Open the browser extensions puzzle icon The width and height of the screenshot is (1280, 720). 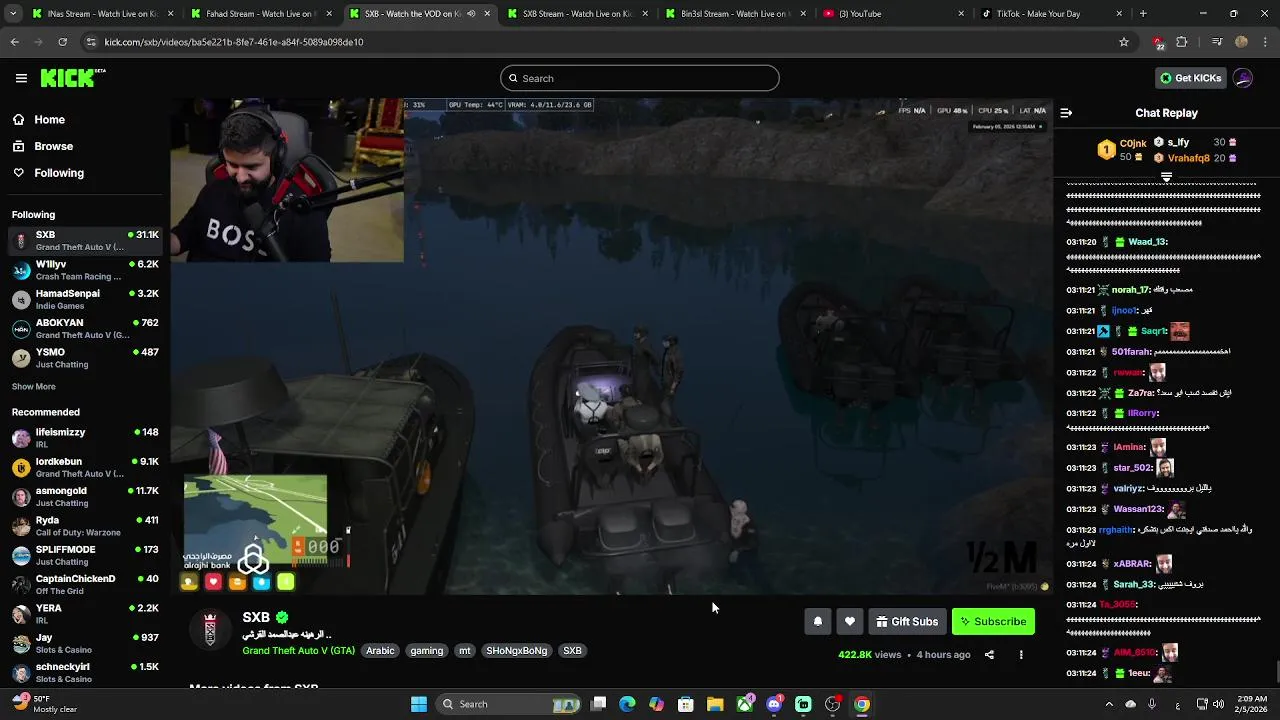pos(1182,42)
